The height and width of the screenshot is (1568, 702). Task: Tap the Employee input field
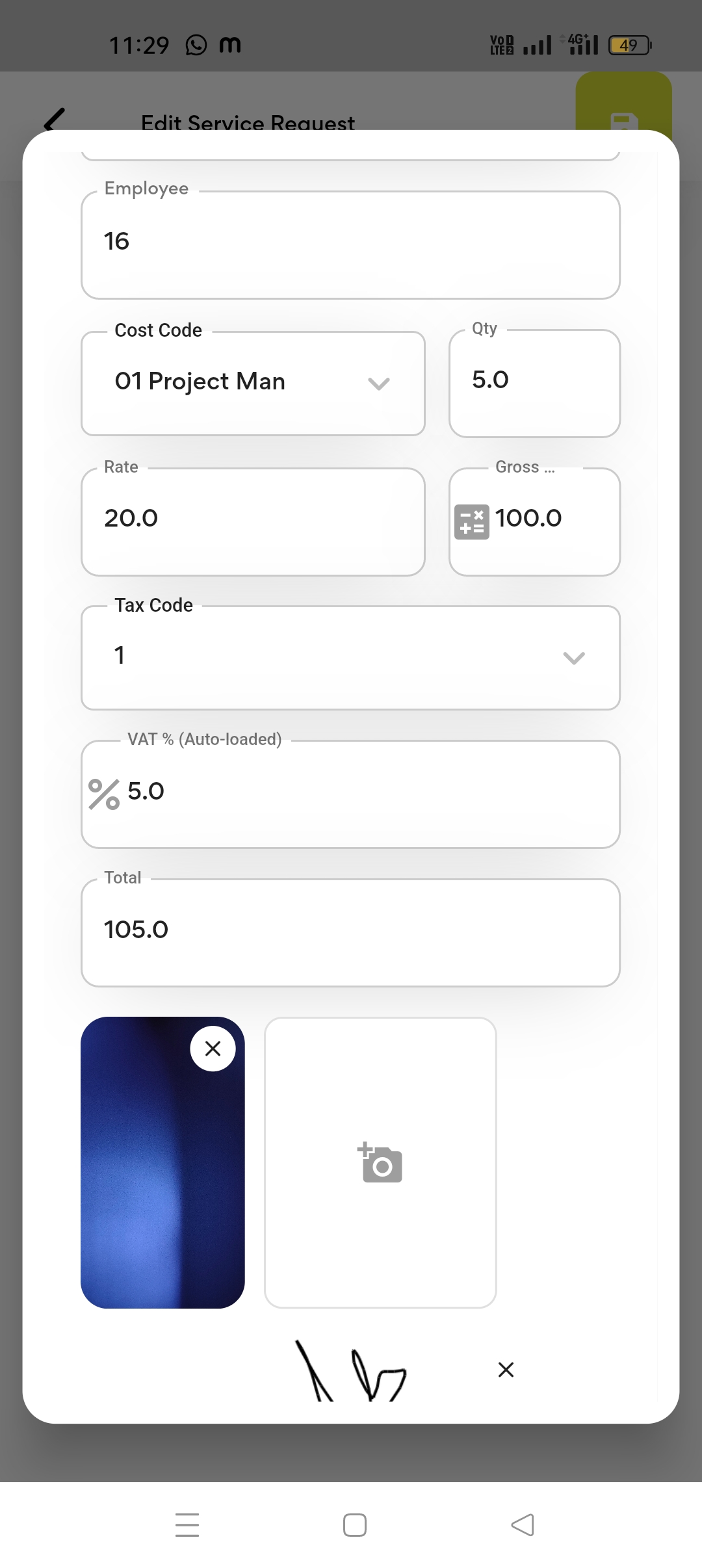tap(351, 245)
